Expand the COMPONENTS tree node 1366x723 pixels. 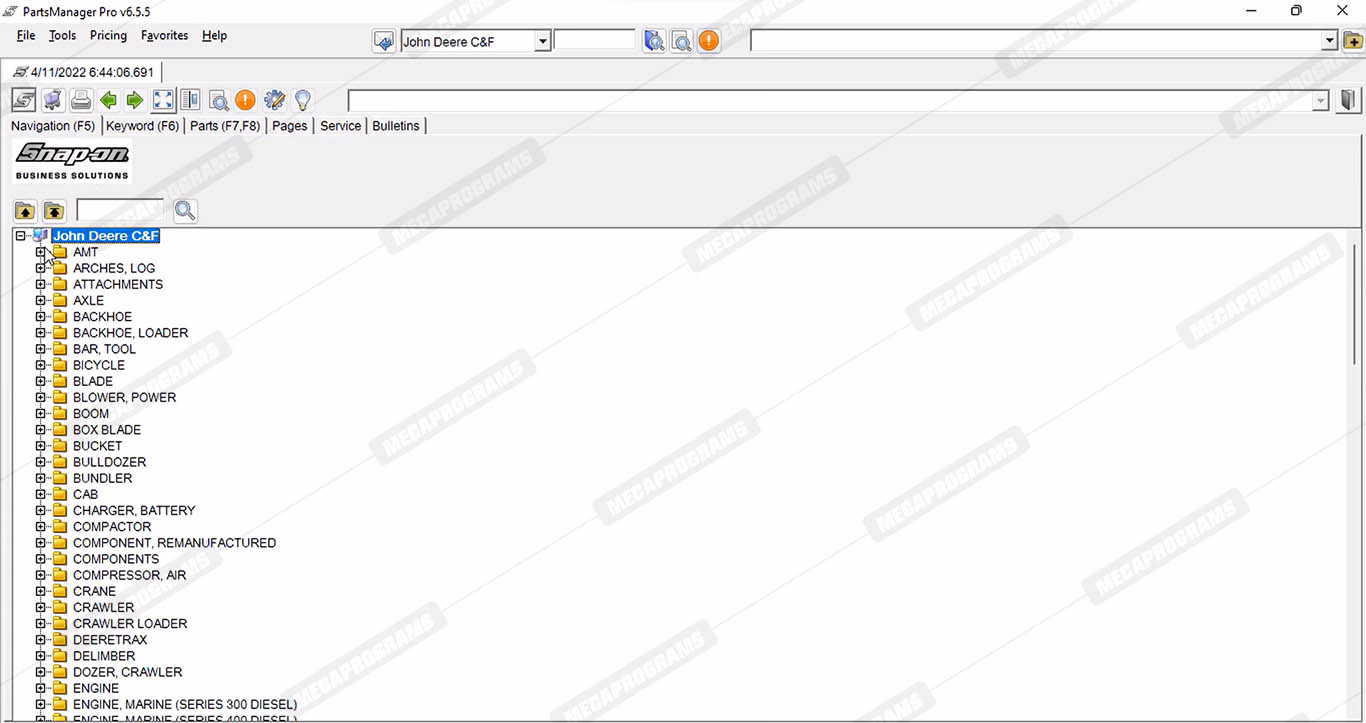[x=41, y=559]
